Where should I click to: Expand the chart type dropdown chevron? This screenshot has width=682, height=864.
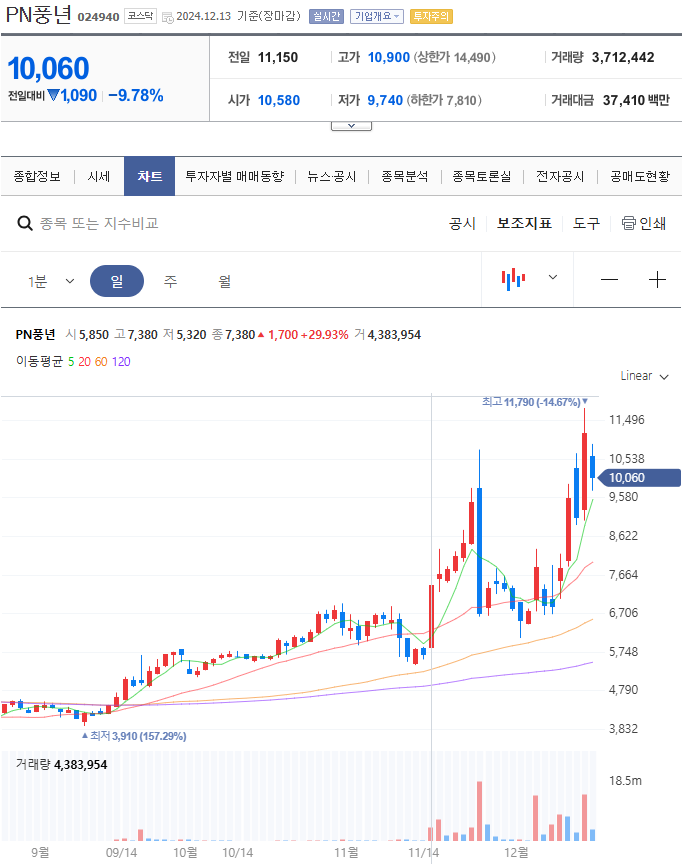[x=553, y=277]
